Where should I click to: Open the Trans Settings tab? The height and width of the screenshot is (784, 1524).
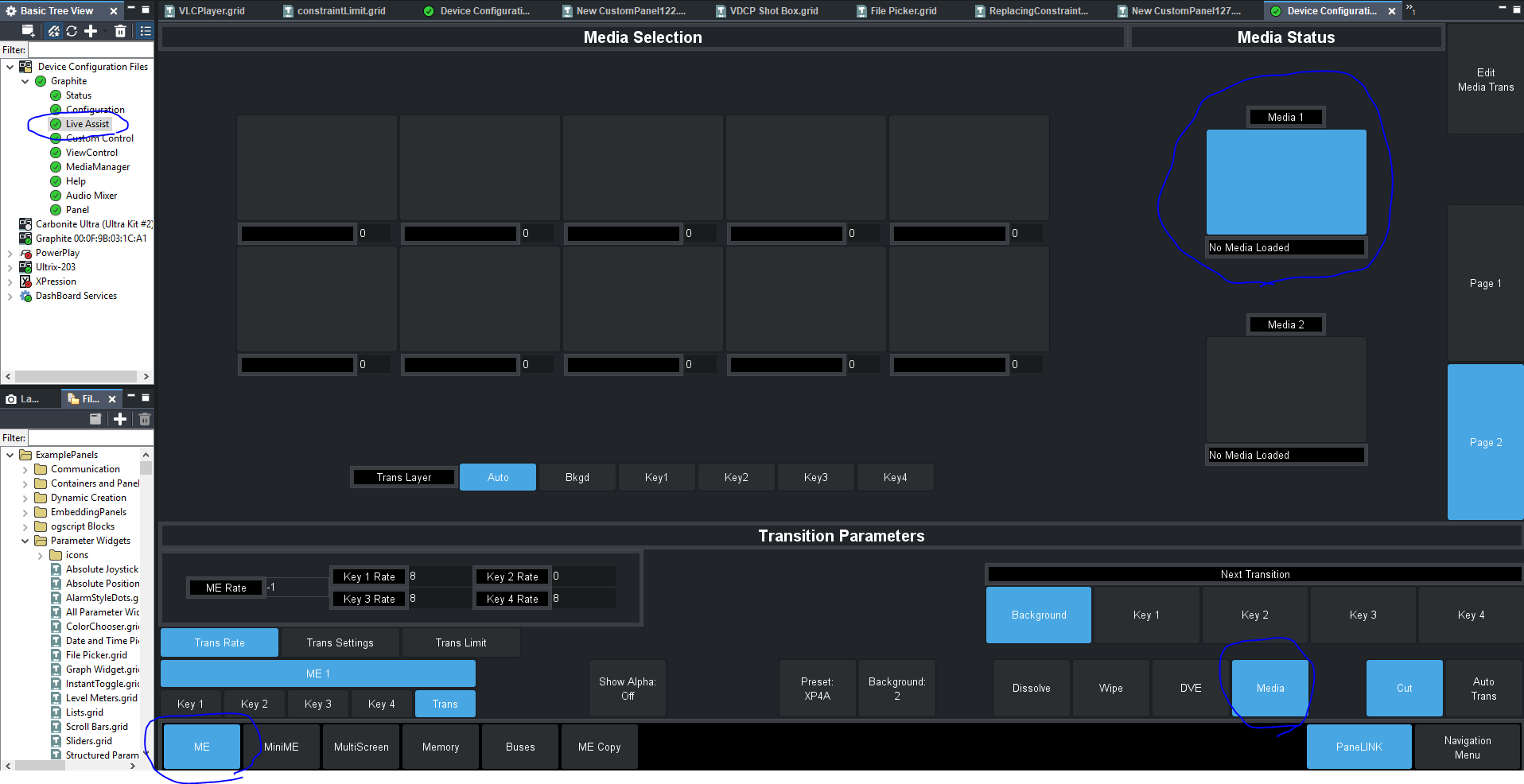(x=340, y=642)
